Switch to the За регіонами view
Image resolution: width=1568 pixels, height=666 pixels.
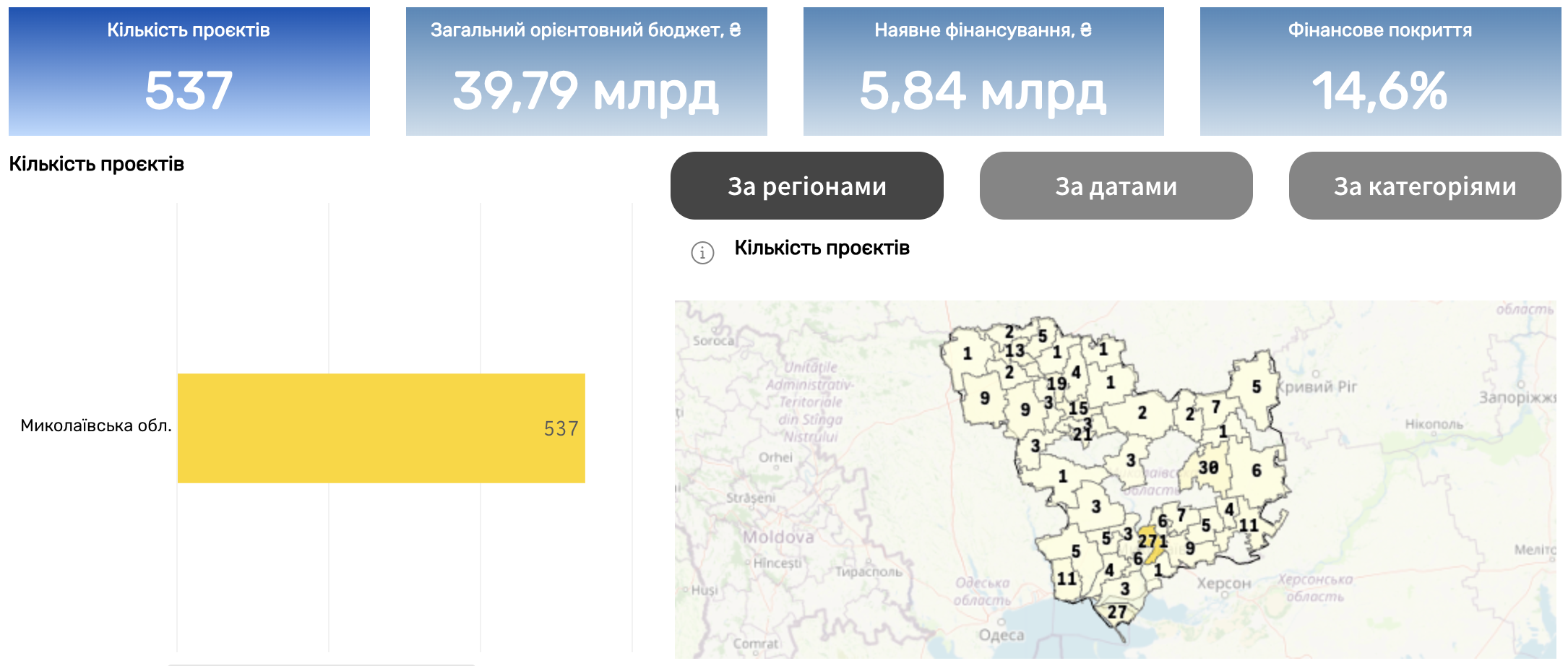pos(806,186)
